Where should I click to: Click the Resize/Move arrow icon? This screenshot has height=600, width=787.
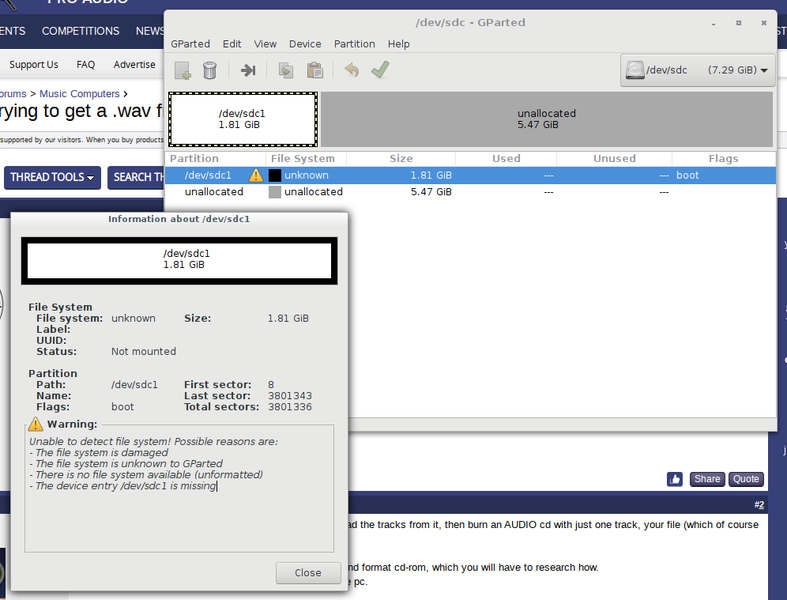tap(248, 70)
